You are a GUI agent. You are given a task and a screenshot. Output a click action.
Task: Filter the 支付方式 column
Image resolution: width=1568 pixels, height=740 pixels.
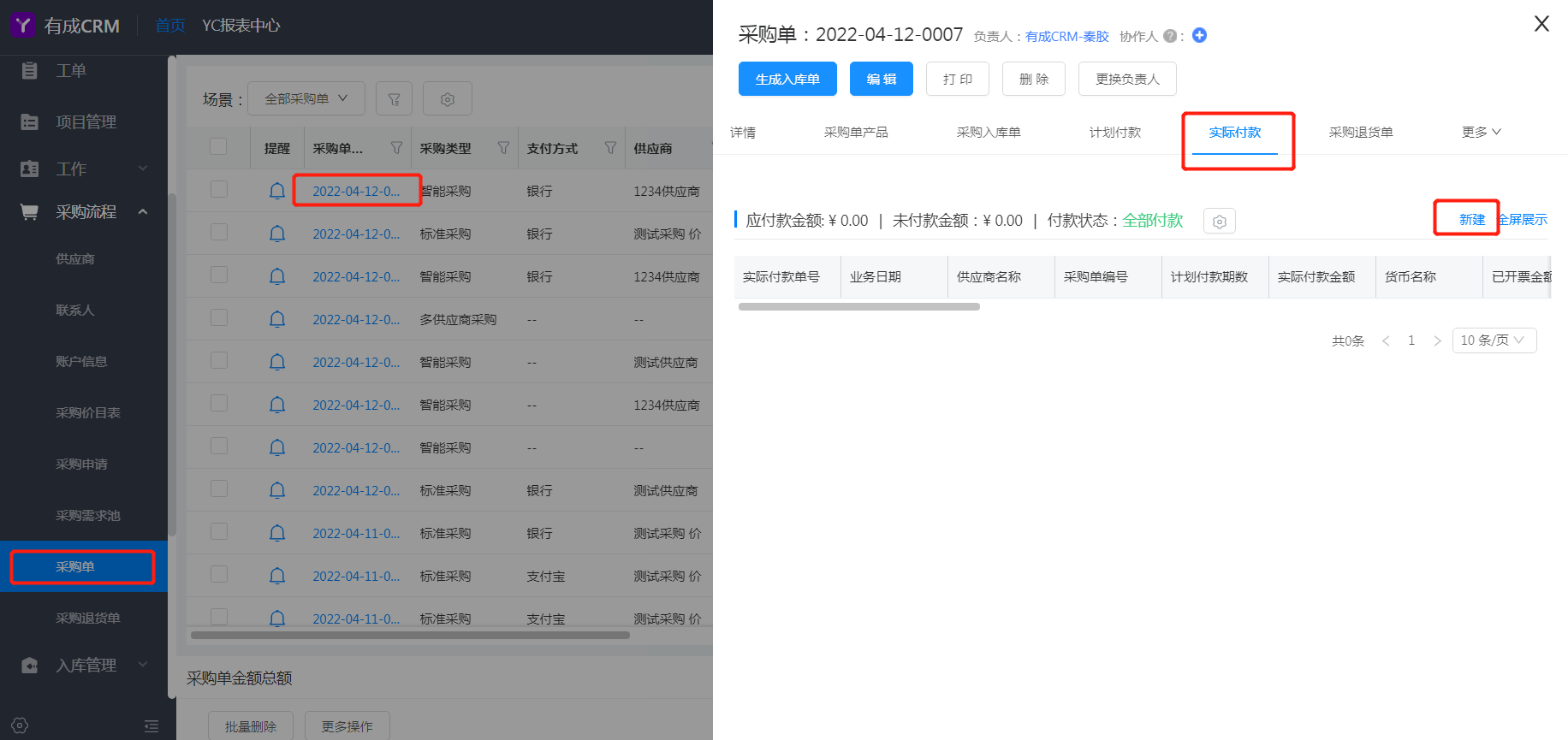coord(610,148)
